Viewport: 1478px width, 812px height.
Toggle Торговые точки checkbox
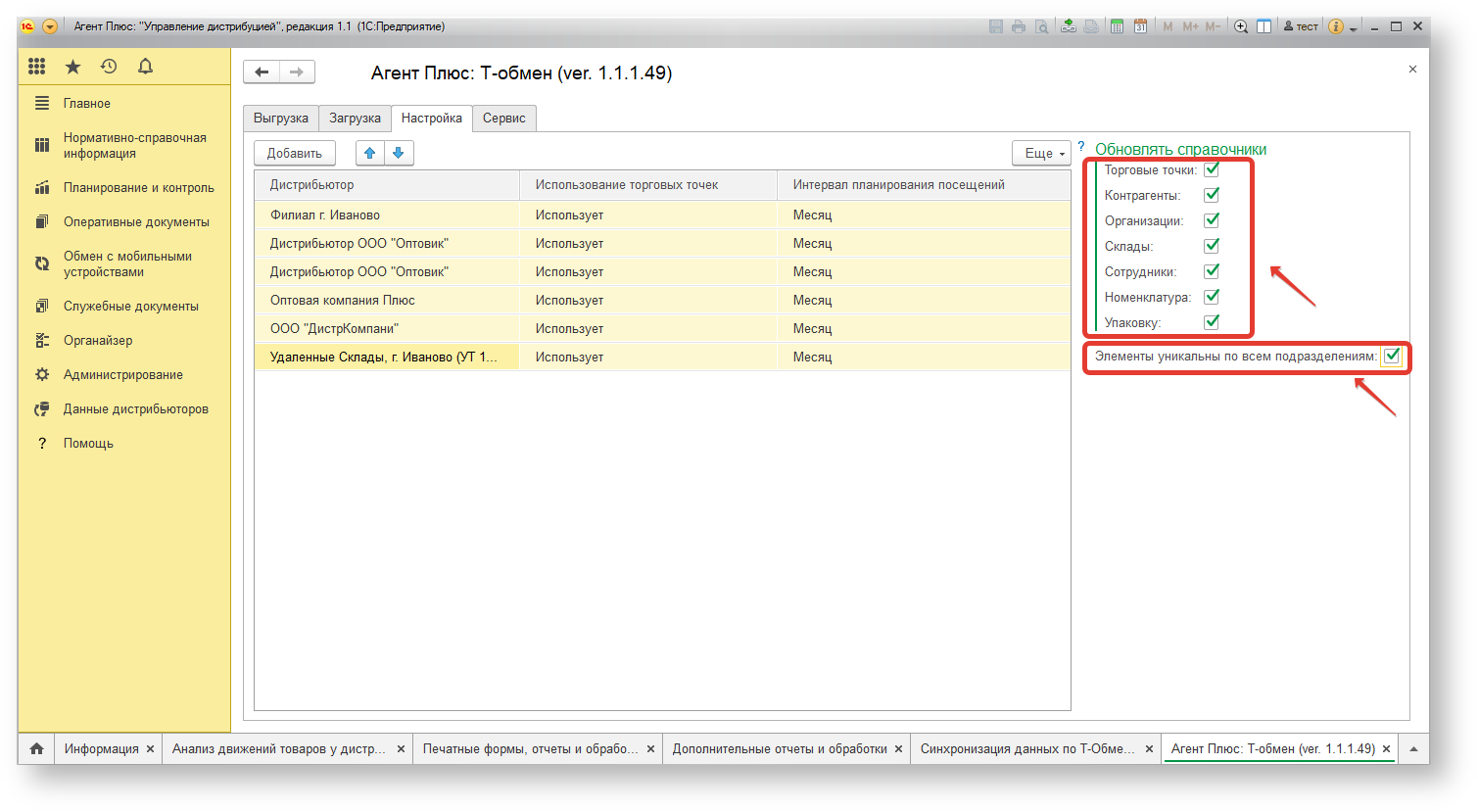1212,168
